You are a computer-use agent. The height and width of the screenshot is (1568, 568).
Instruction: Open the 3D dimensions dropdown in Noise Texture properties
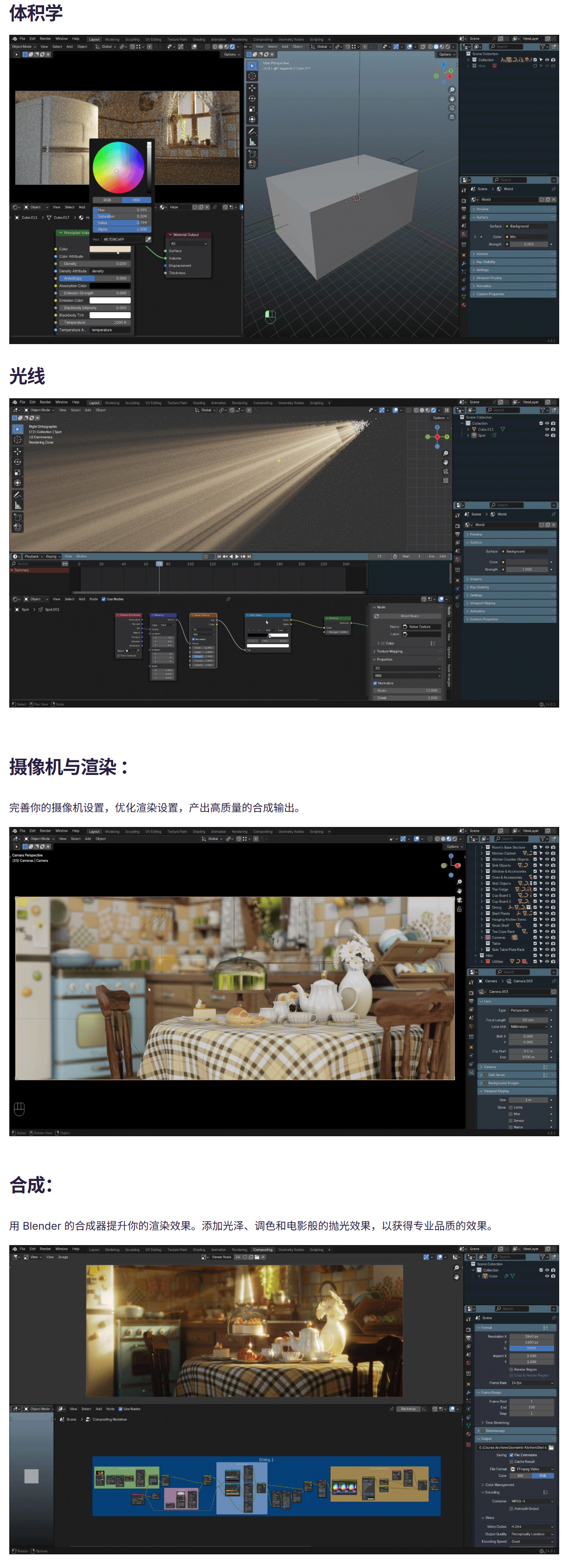pyautogui.click(x=407, y=668)
